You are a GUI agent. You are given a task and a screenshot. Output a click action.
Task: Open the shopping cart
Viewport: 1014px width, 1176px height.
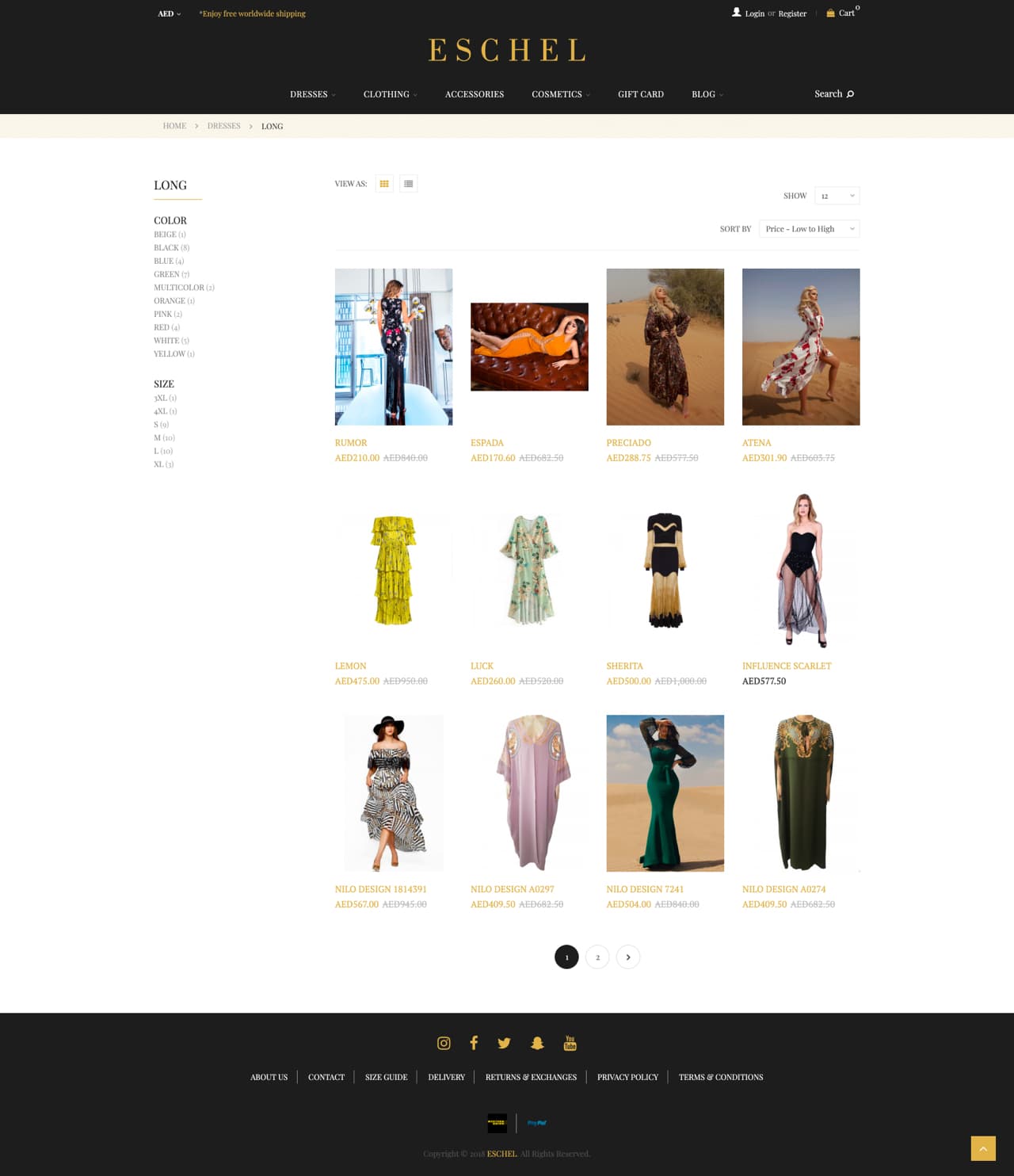[x=842, y=13]
